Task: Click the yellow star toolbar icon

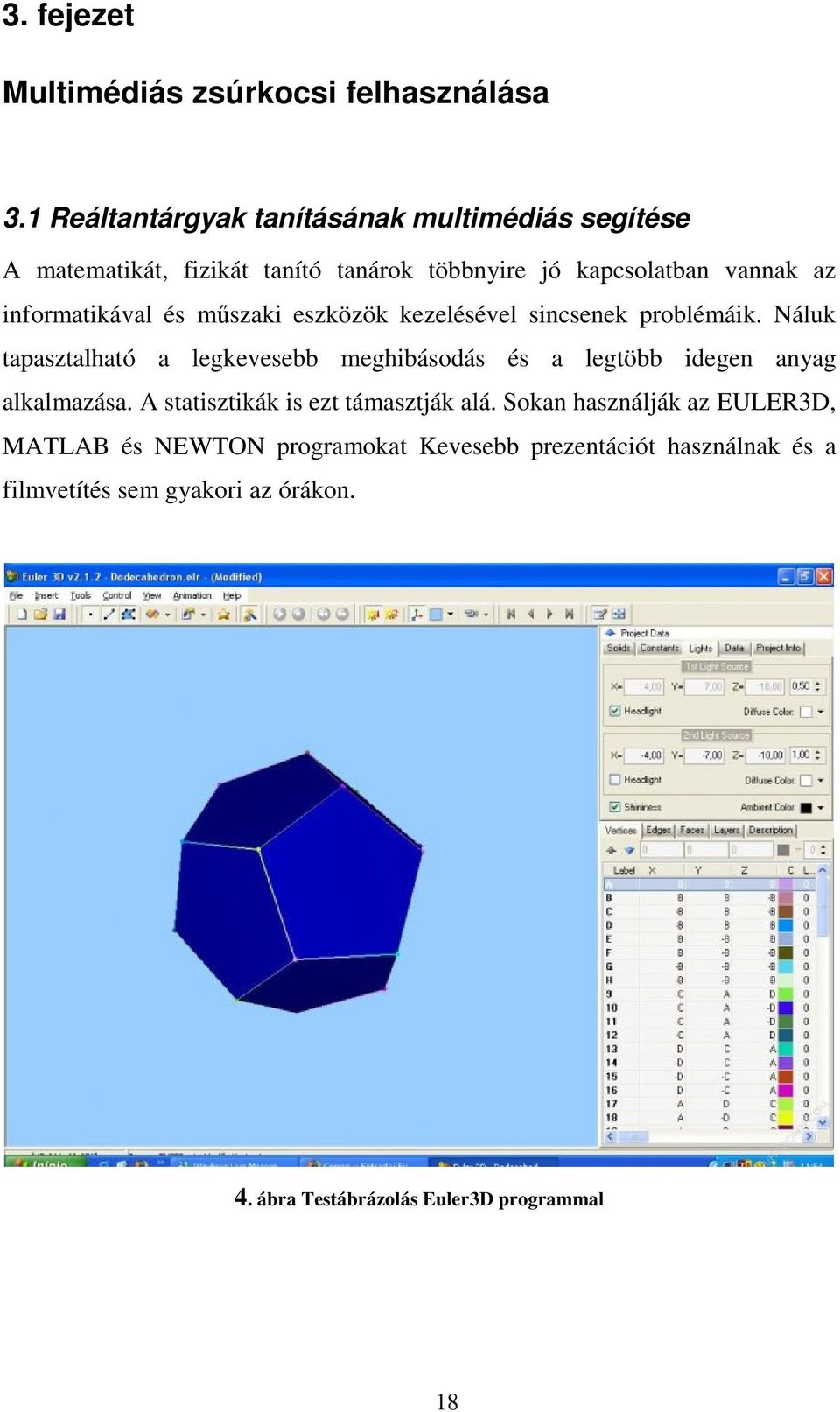Action: pos(224,615)
